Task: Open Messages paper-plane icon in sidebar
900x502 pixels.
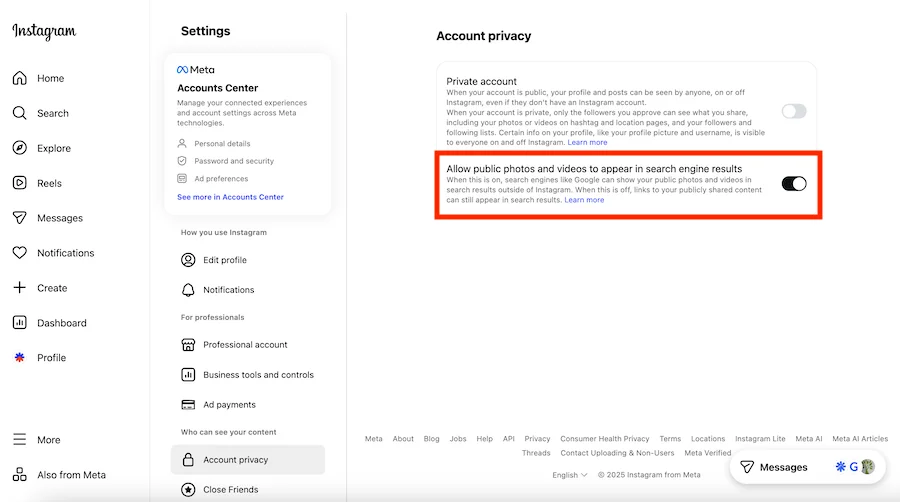Action: 20,218
